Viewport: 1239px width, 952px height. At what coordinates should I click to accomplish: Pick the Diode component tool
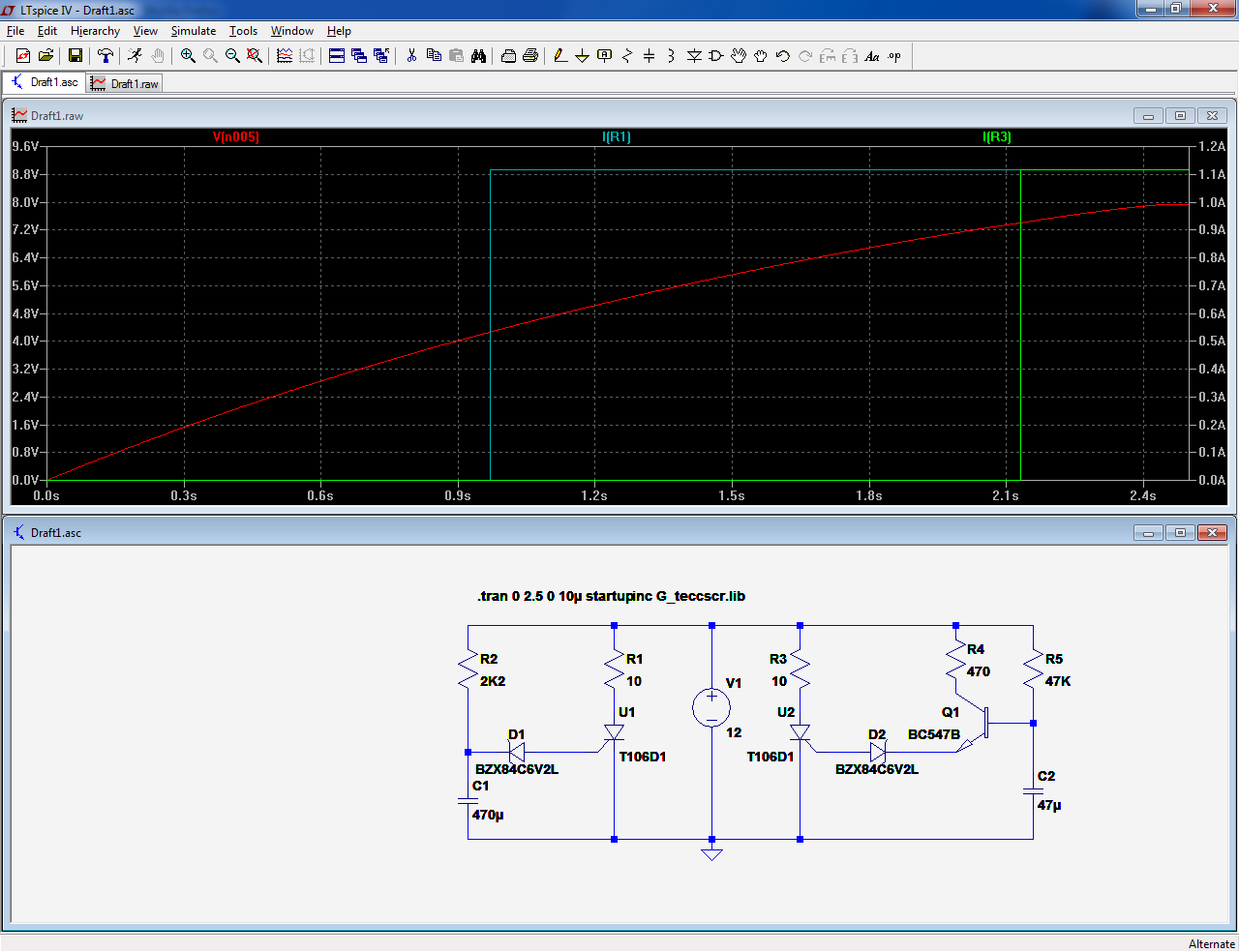[x=694, y=56]
